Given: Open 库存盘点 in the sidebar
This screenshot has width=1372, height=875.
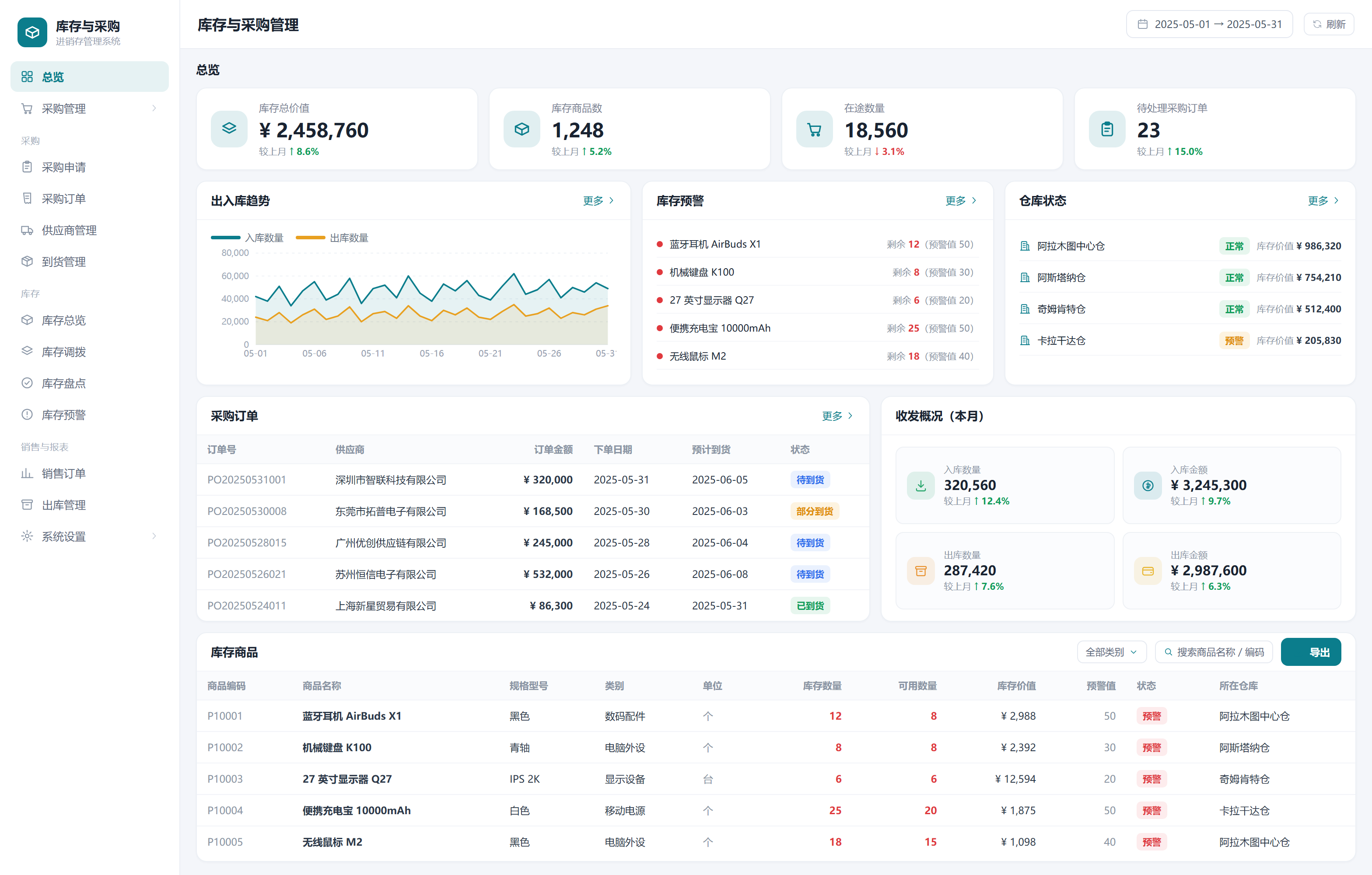Looking at the screenshot, I should [89, 383].
